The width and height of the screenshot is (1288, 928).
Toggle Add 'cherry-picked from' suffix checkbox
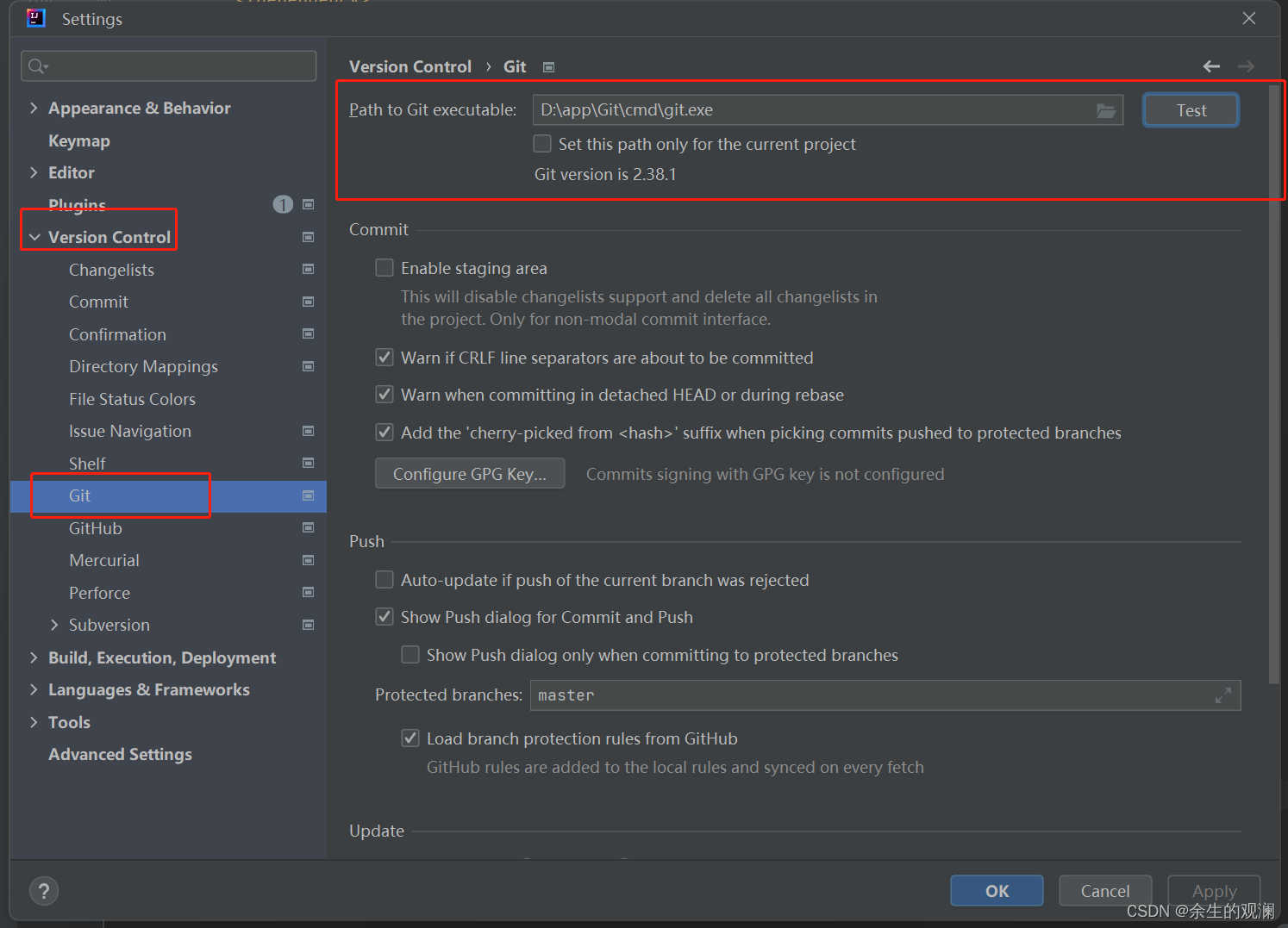(x=385, y=432)
